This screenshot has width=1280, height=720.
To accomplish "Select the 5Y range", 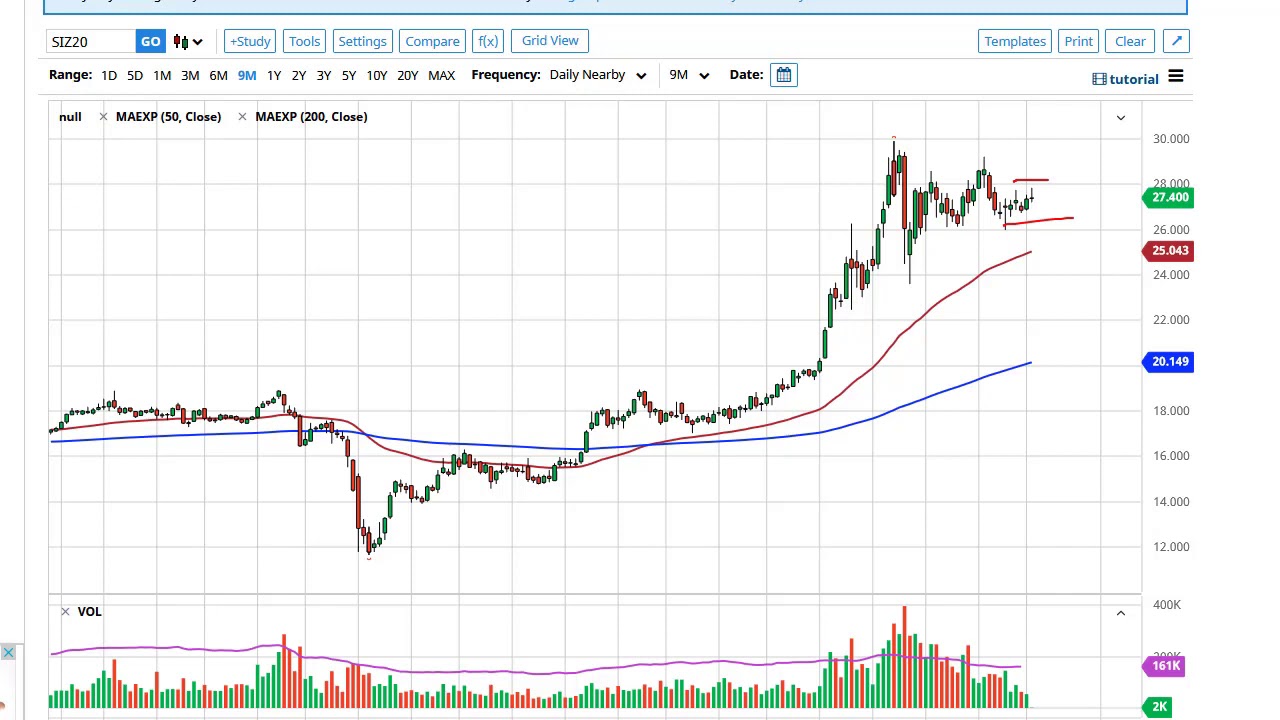I will (349, 76).
